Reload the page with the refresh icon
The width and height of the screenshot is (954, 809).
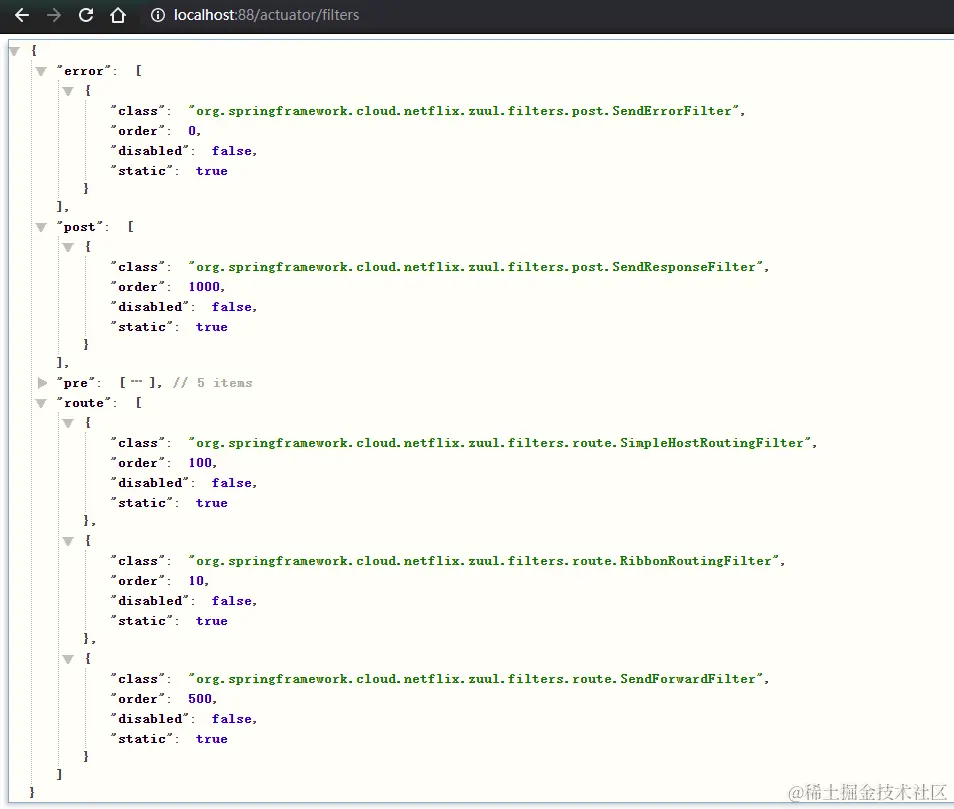coord(86,15)
